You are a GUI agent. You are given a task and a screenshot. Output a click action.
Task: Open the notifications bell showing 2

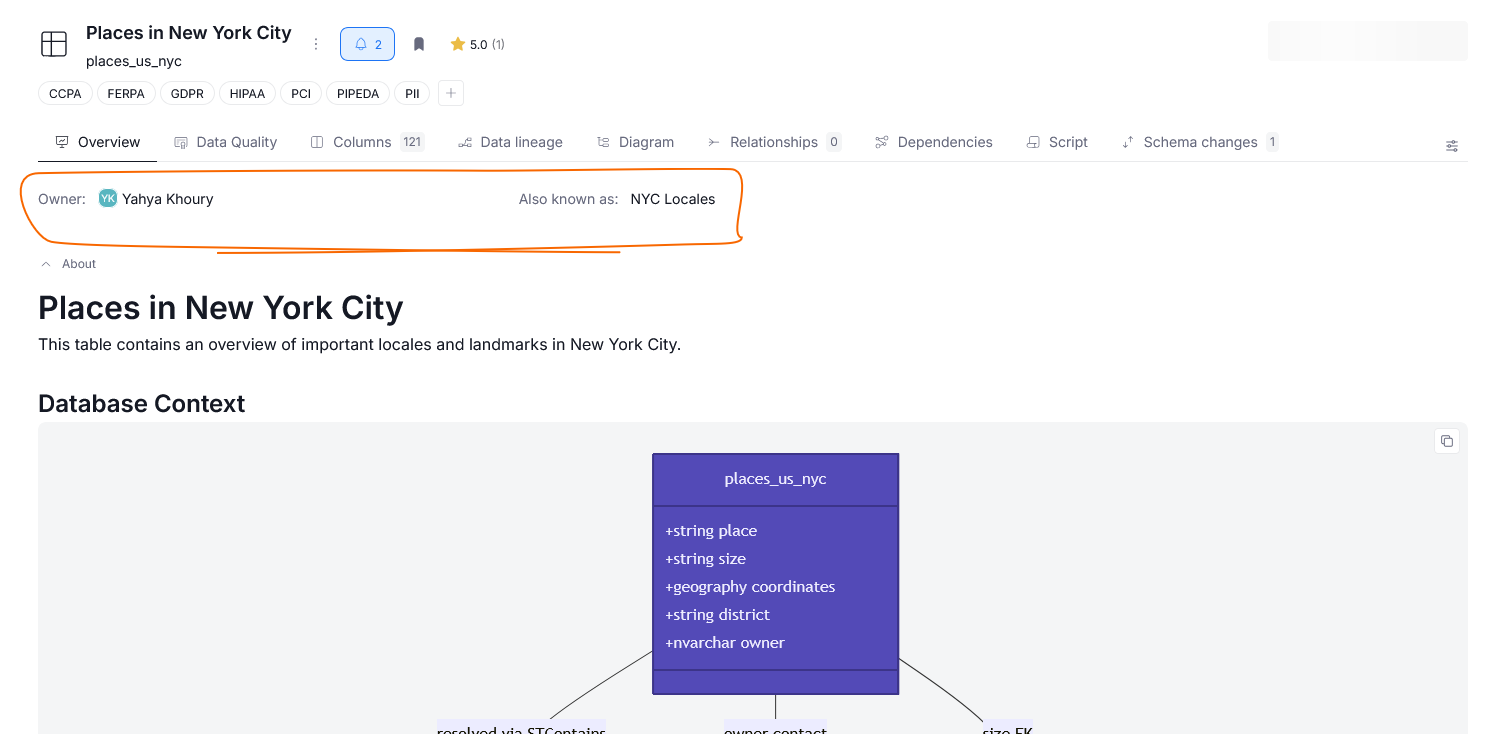(367, 44)
